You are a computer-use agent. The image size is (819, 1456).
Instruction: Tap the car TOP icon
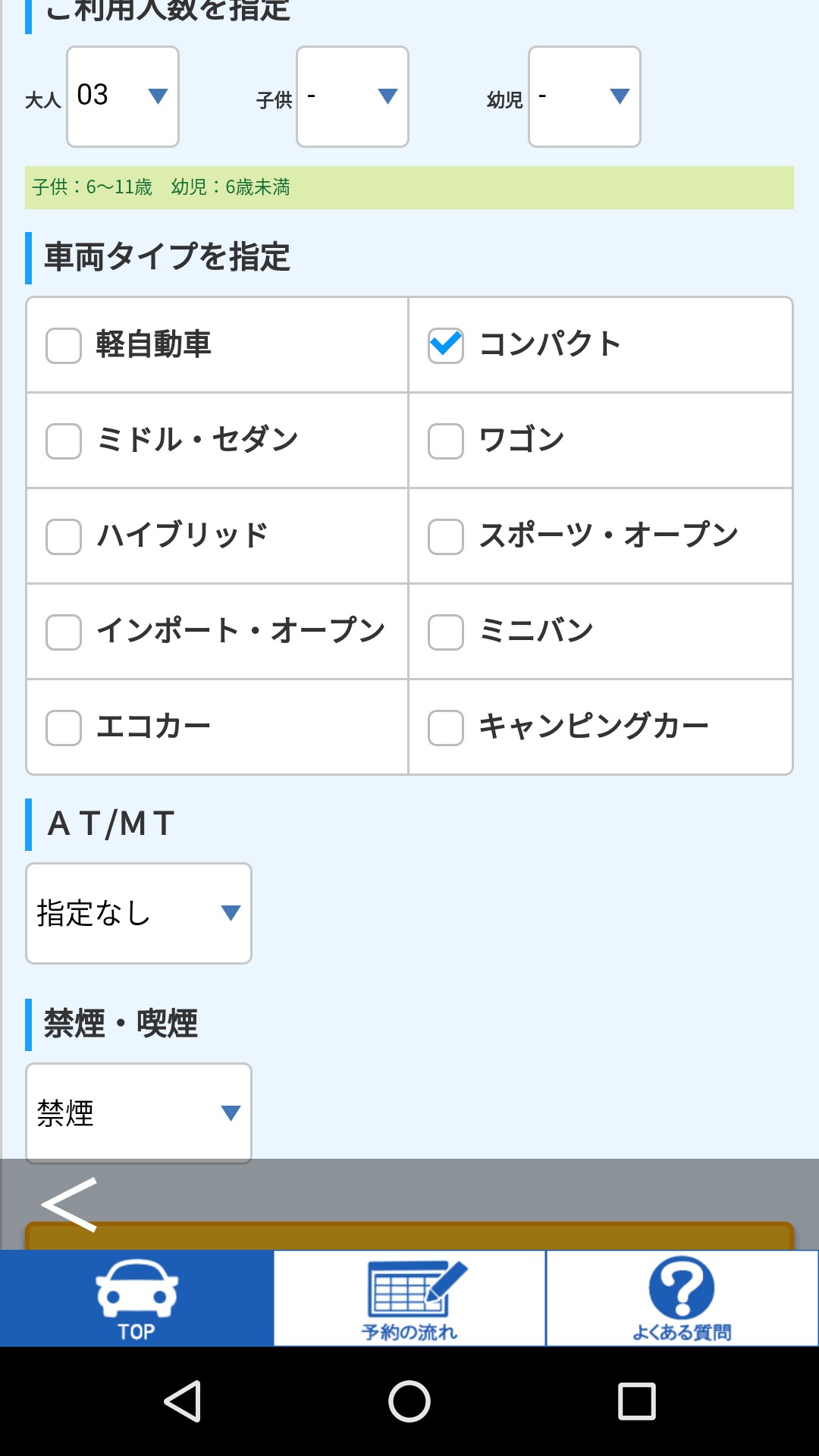tap(136, 1298)
